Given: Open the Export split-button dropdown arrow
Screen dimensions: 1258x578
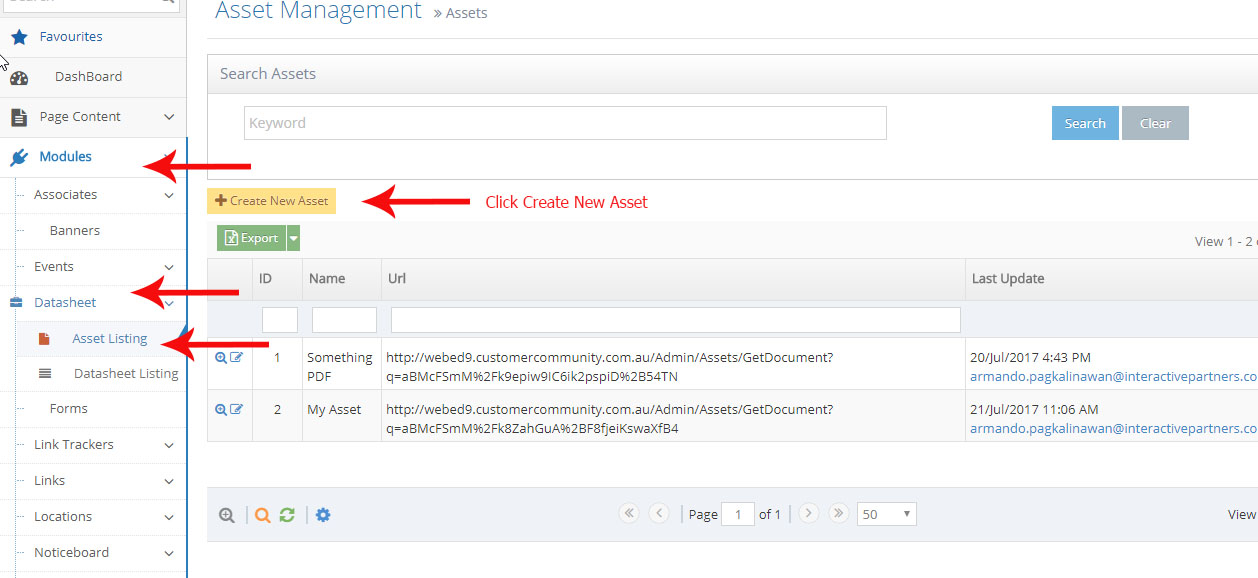Looking at the screenshot, I should 293,238.
